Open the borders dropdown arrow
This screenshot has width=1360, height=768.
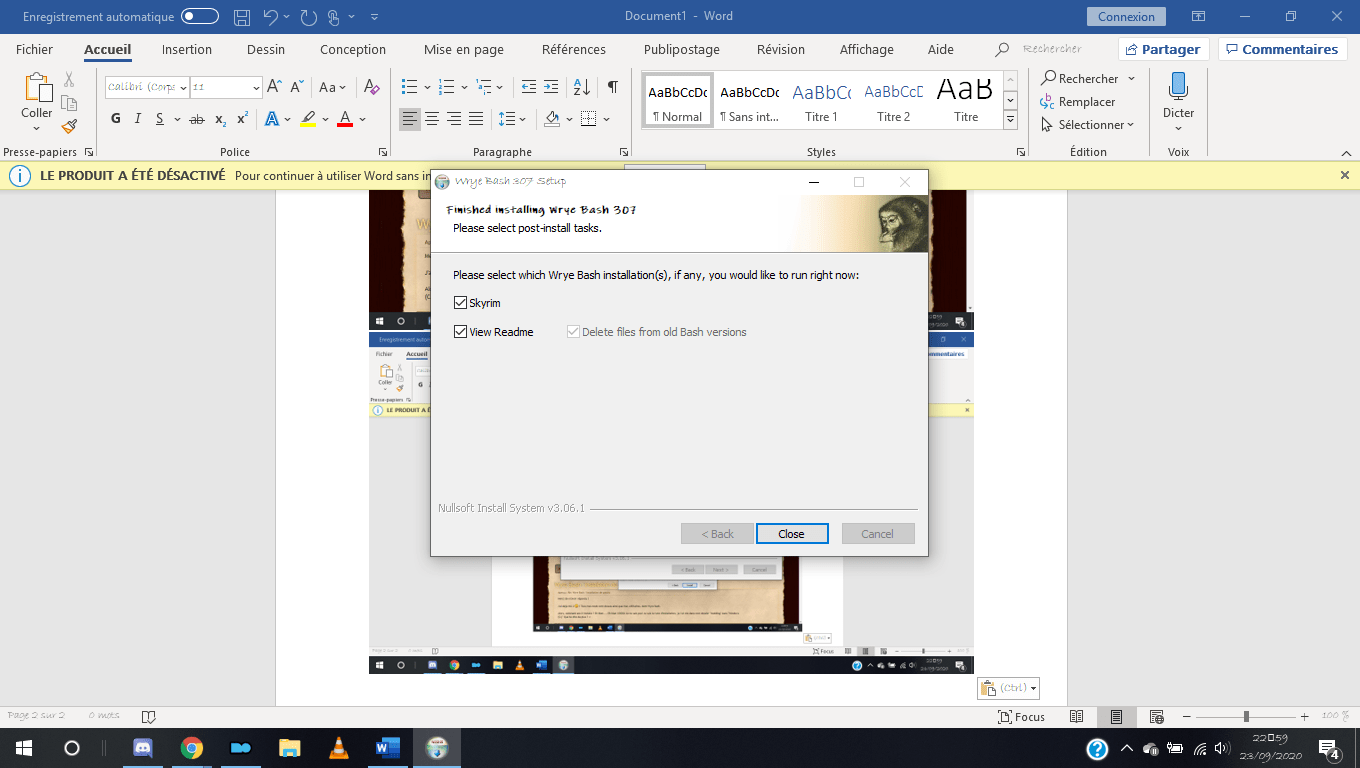[607, 119]
